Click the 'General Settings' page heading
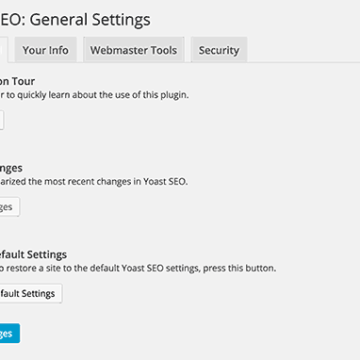The height and width of the screenshot is (360, 360). point(90,20)
